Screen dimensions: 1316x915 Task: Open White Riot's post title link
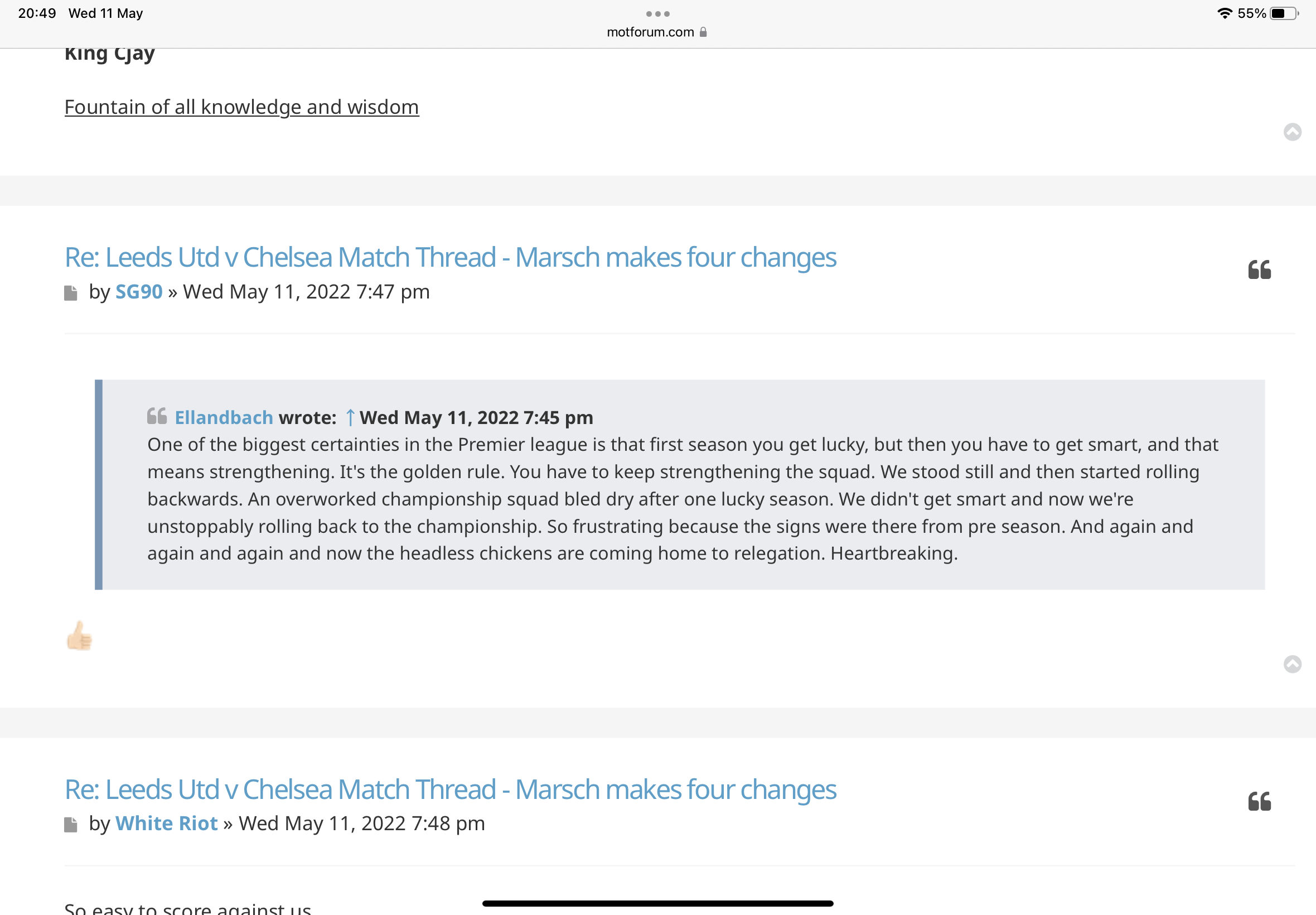451,789
